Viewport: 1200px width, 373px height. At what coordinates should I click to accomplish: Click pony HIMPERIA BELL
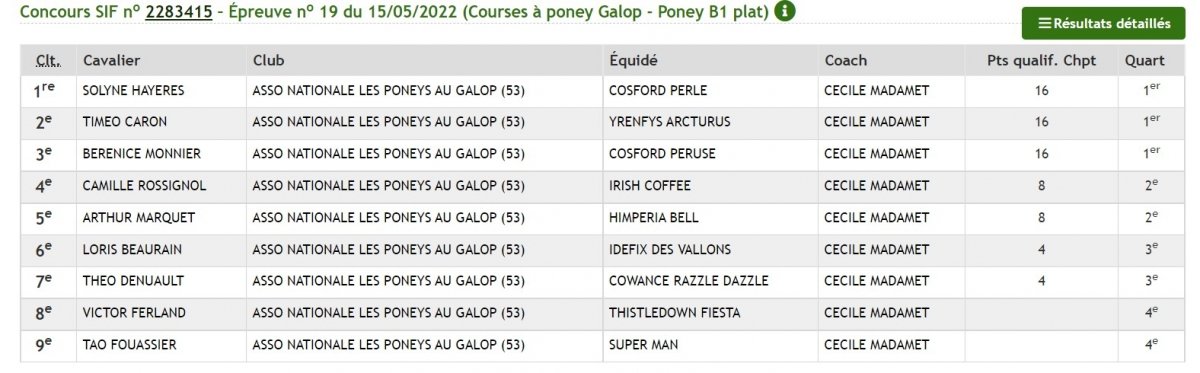pyautogui.click(x=654, y=217)
